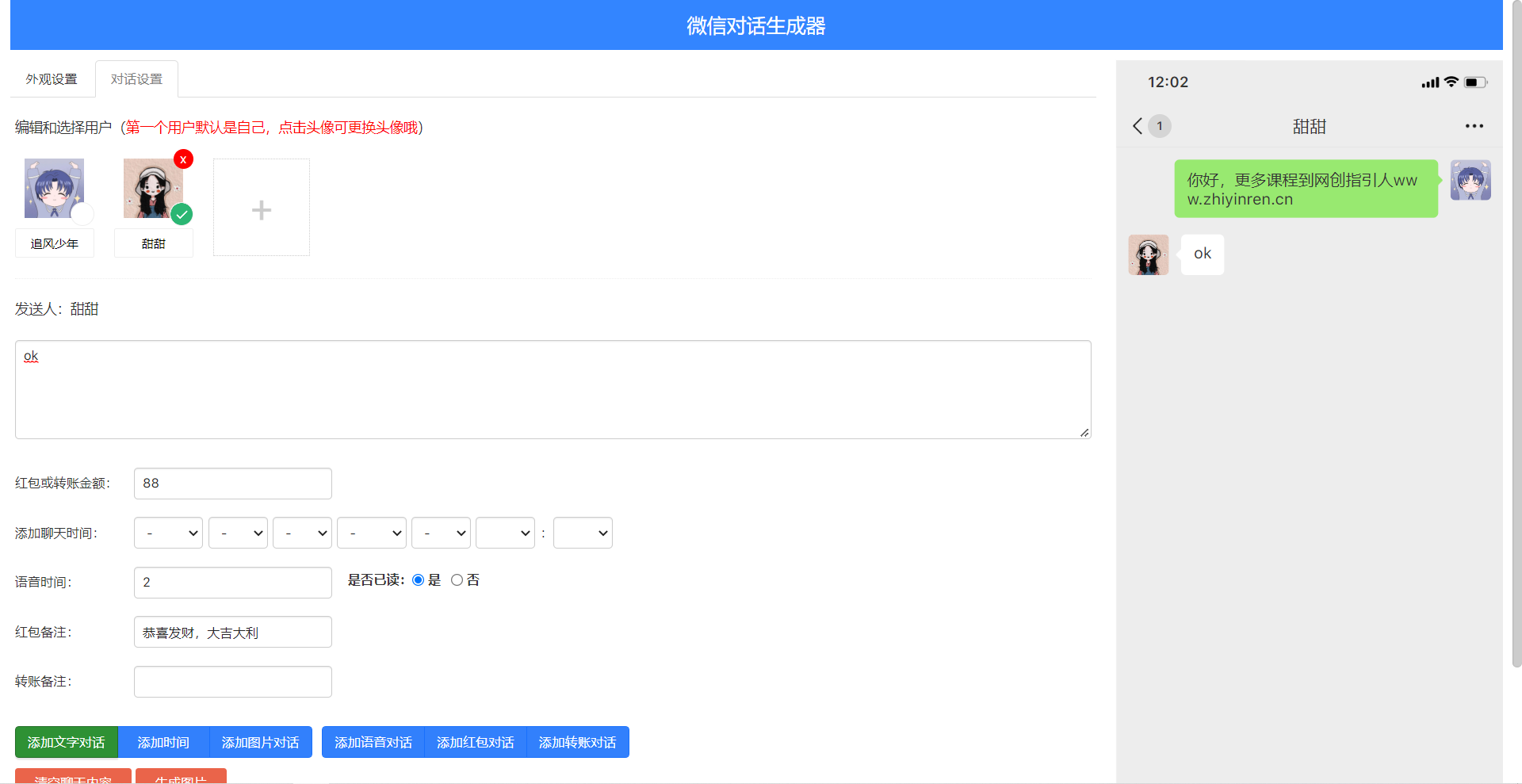Open the first chat time dropdown

coord(168,533)
